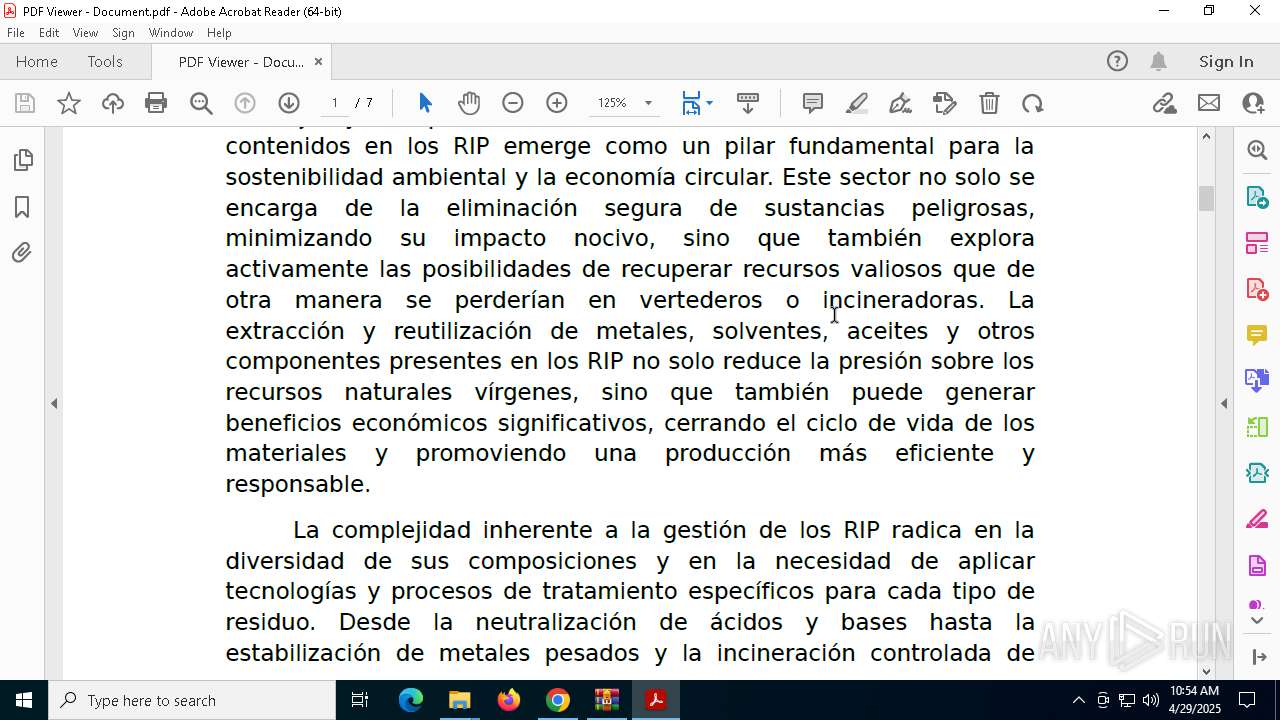Print the document
Image resolution: width=1280 pixels, height=720 pixels.
click(156, 103)
